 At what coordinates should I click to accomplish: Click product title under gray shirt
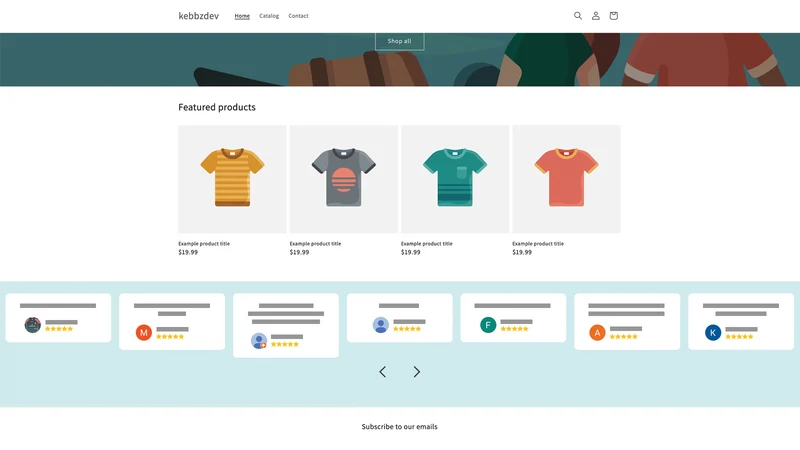pos(315,244)
